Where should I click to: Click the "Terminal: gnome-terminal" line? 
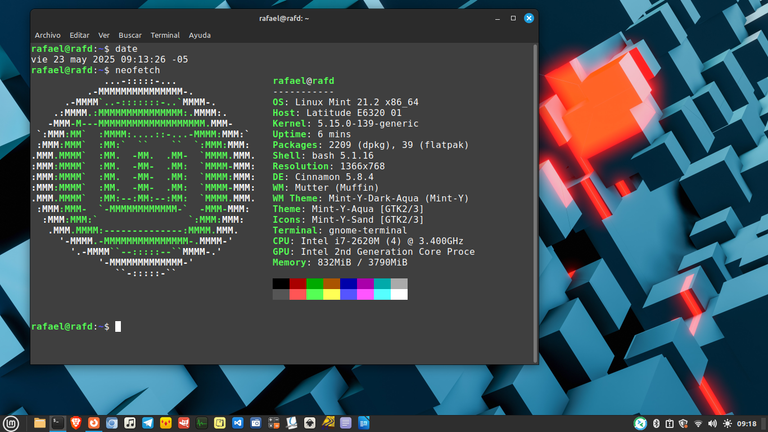[x=340, y=231]
